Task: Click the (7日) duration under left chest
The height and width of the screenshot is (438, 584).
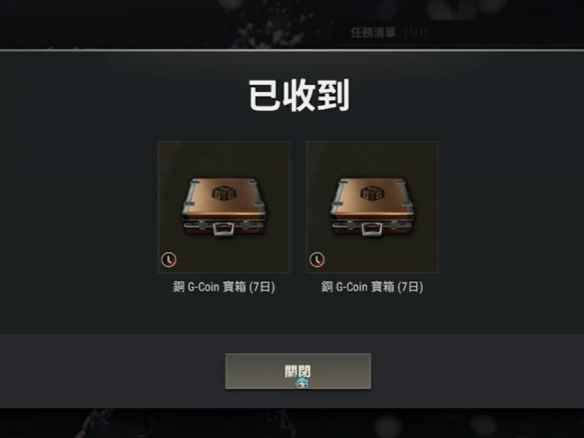Action: click(262, 287)
